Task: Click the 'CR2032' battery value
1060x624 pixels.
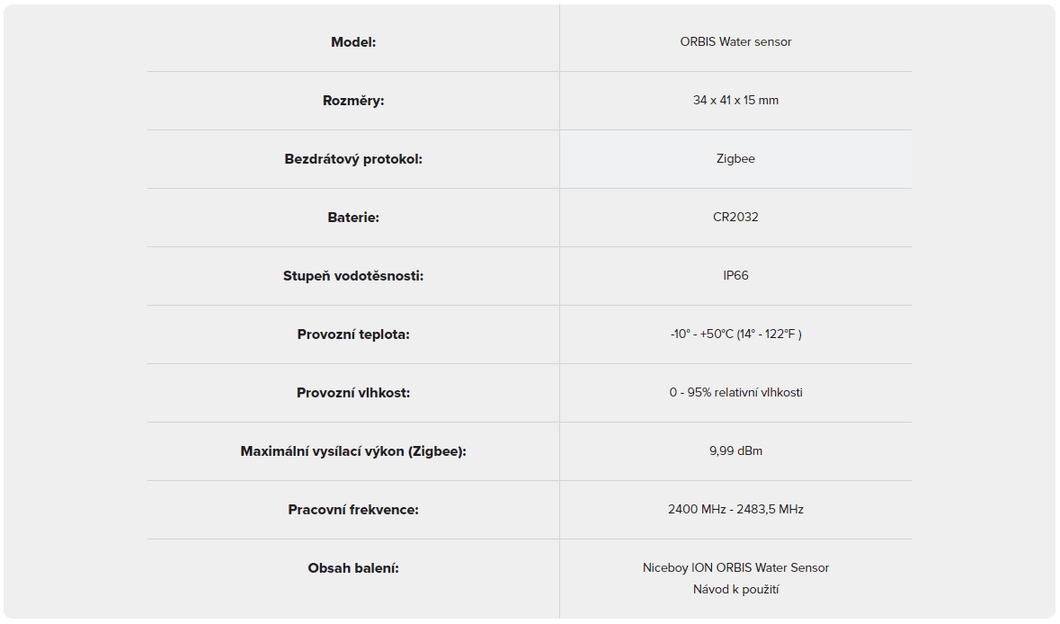Action: click(x=735, y=217)
